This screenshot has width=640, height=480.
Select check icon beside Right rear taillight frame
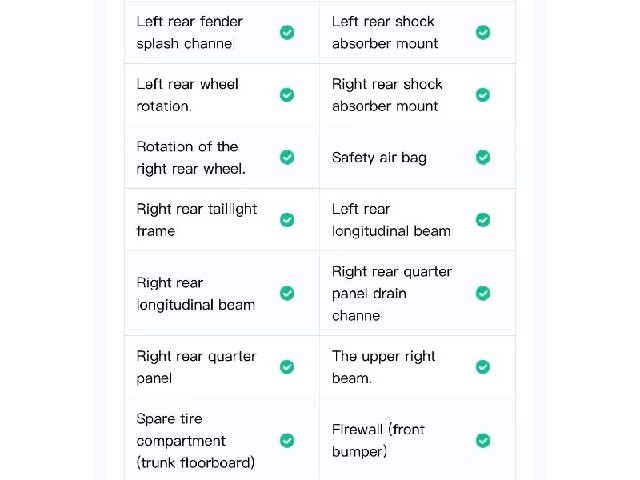(x=287, y=220)
